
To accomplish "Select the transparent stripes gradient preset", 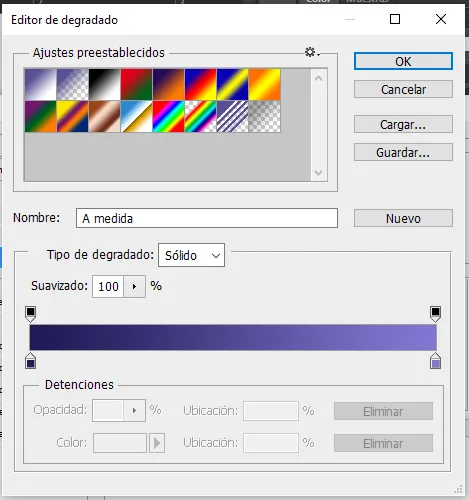I will coord(232,117).
